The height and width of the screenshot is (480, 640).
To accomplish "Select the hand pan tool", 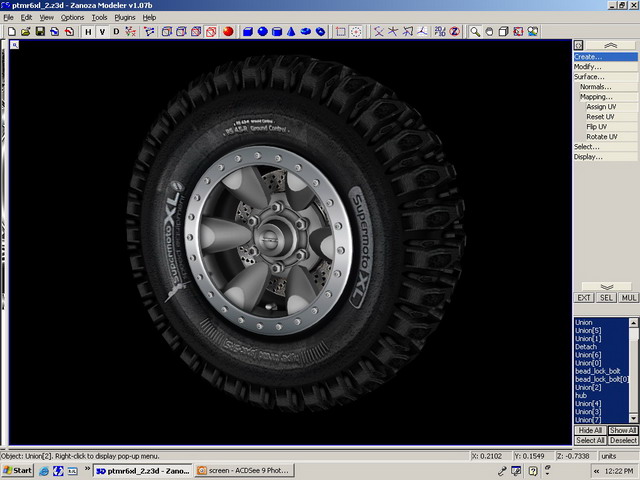I will (x=489, y=31).
